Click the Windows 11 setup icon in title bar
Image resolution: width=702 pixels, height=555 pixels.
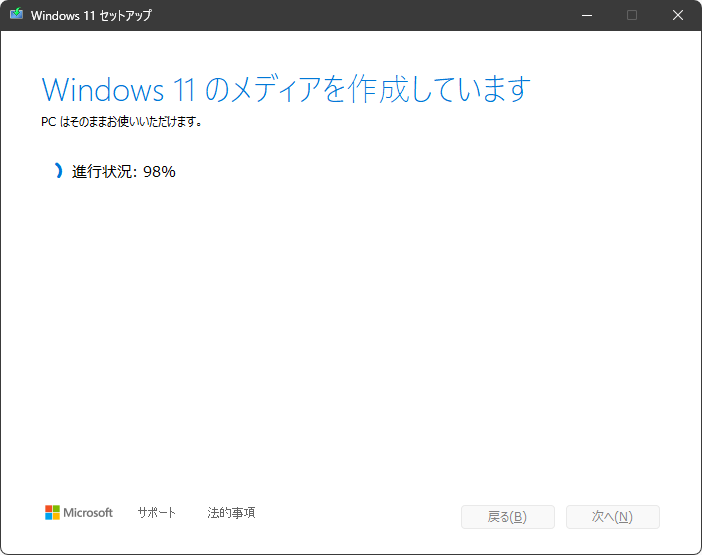click(17, 14)
